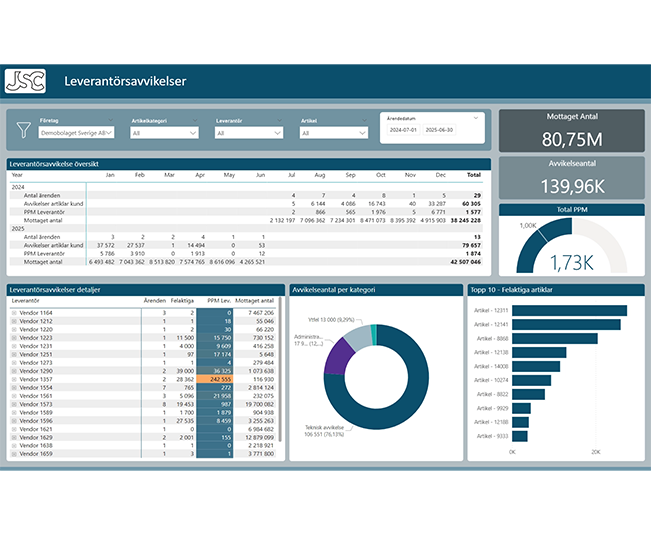This screenshot has height=535, width=651.
Task: Click the 2025 total value 42 507 046
Action: [465, 262]
